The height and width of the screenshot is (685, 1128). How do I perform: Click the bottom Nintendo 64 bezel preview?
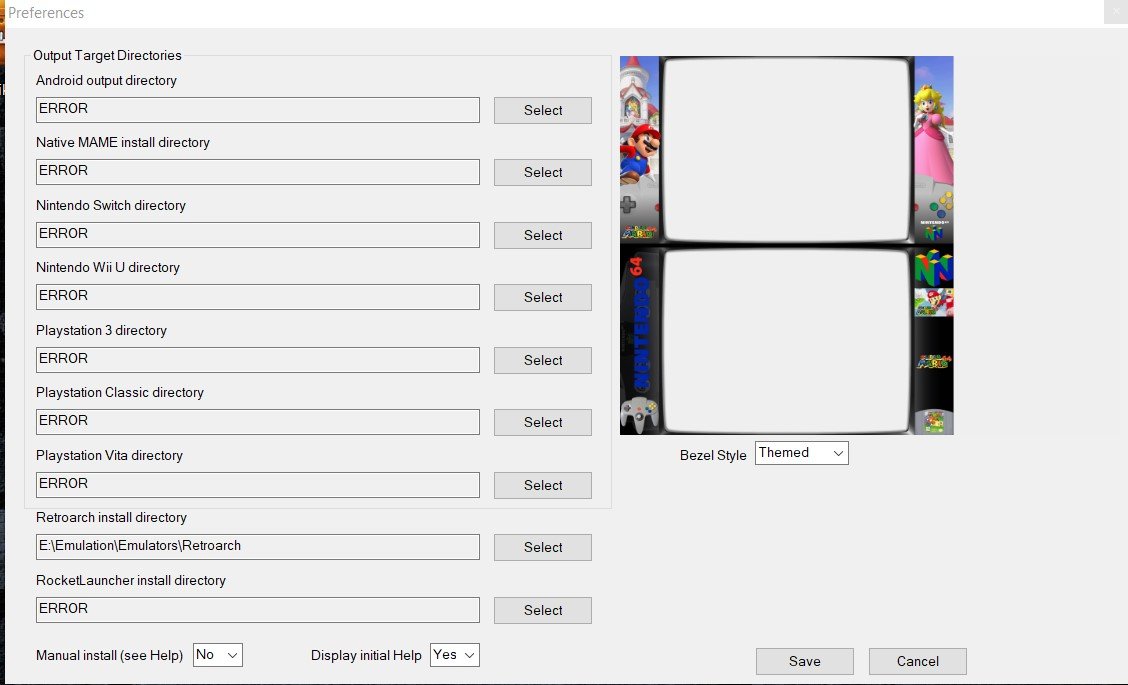786,340
